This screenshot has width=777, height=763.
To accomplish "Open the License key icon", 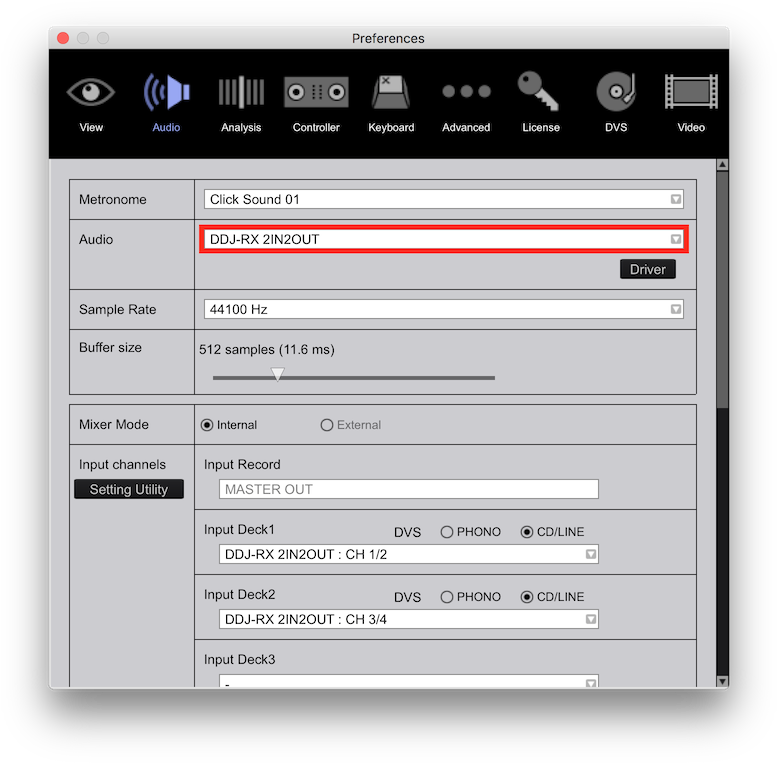I will click(539, 91).
